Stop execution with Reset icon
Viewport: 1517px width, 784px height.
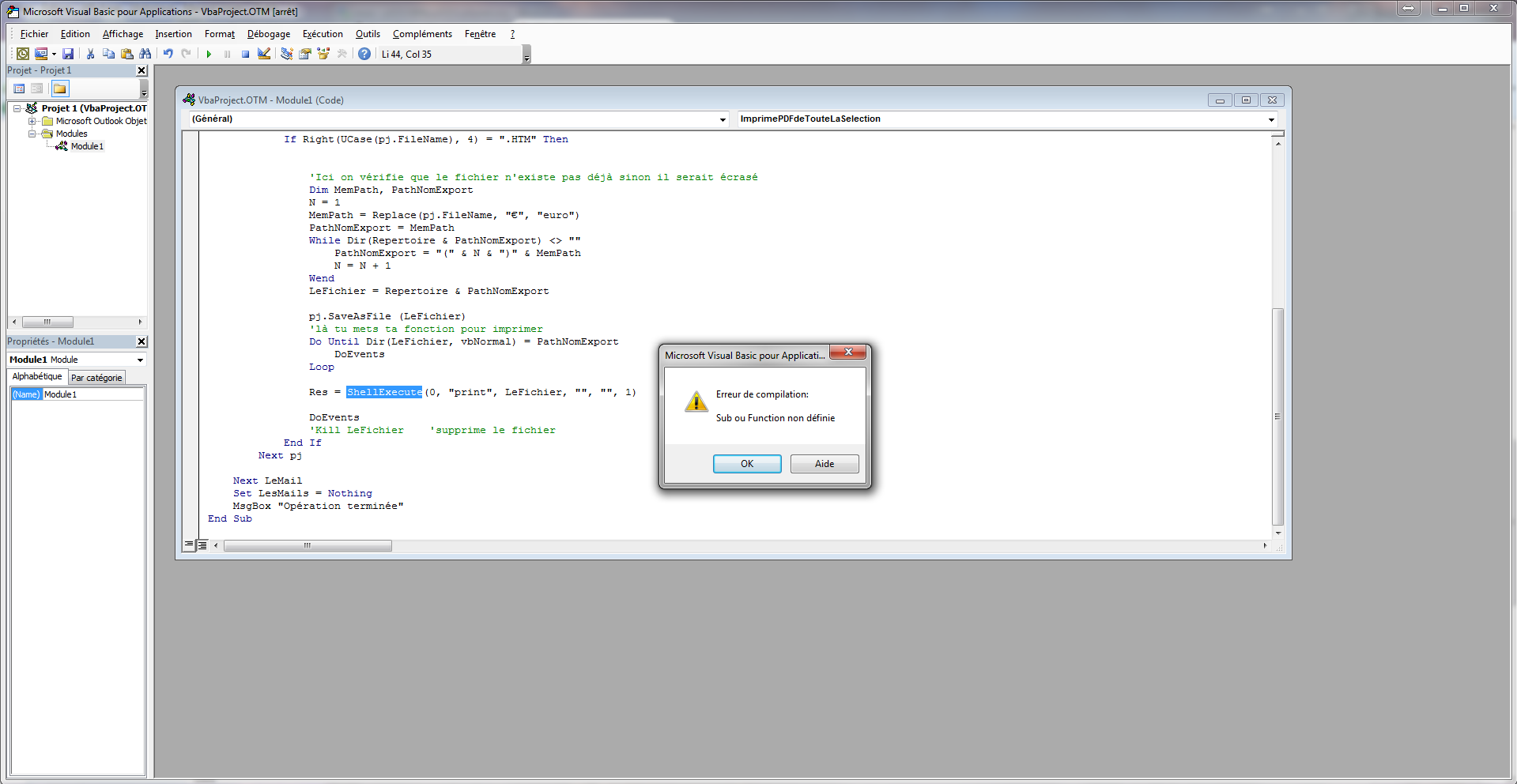point(245,54)
